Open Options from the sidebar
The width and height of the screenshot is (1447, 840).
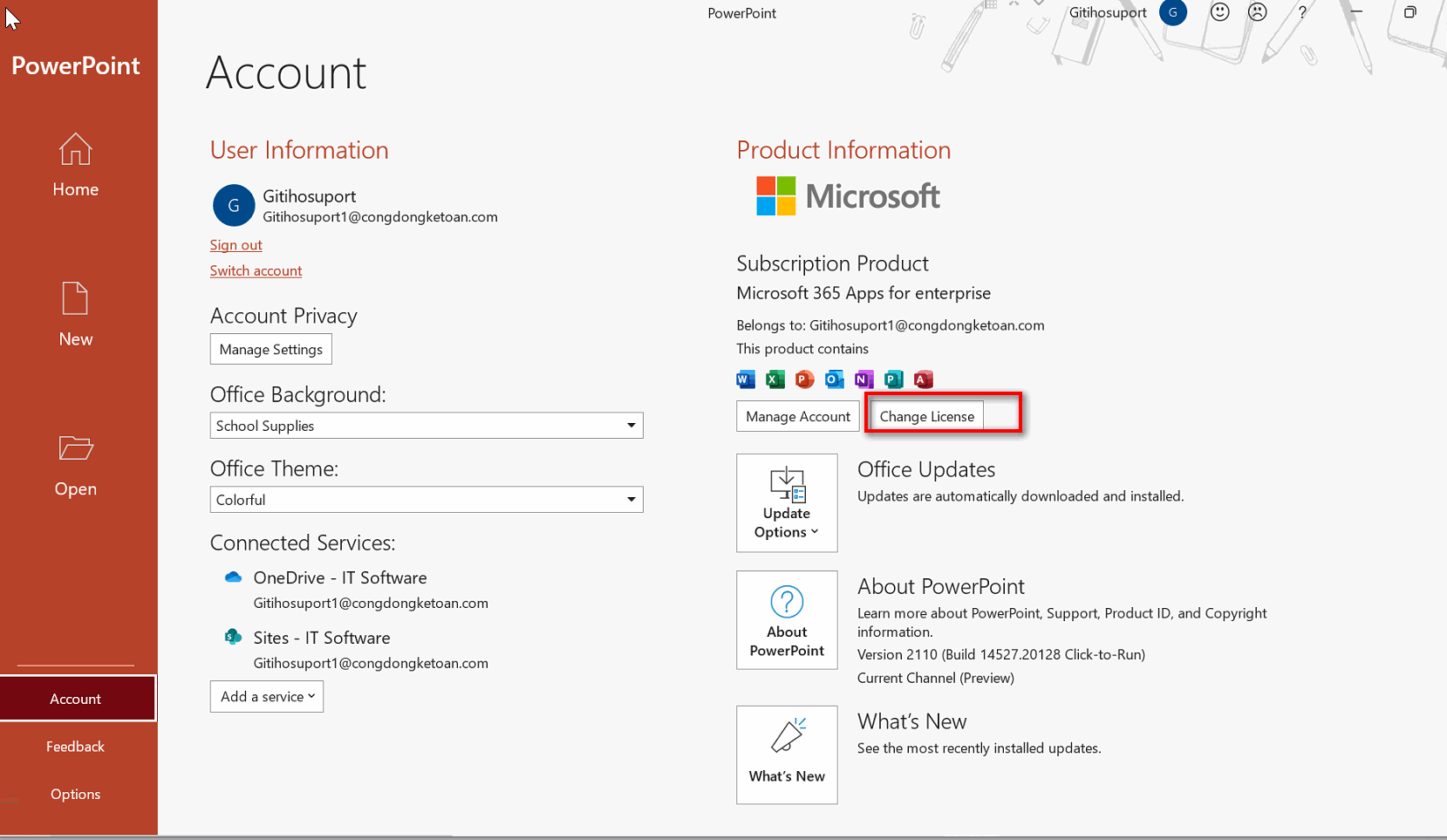click(75, 794)
